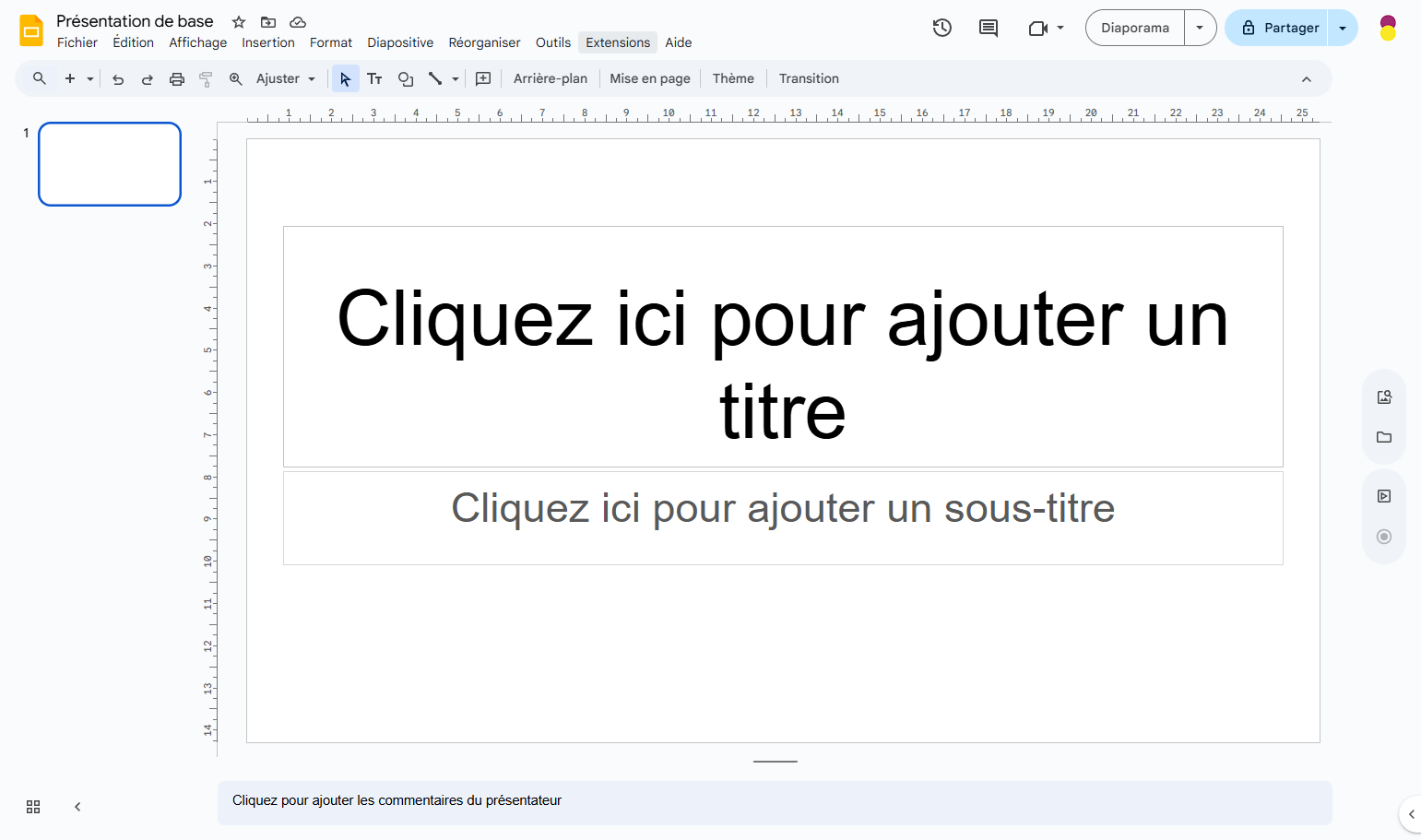Start the Diaporama slideshow
1421x840 pixels.
[x=1135, y=28]
